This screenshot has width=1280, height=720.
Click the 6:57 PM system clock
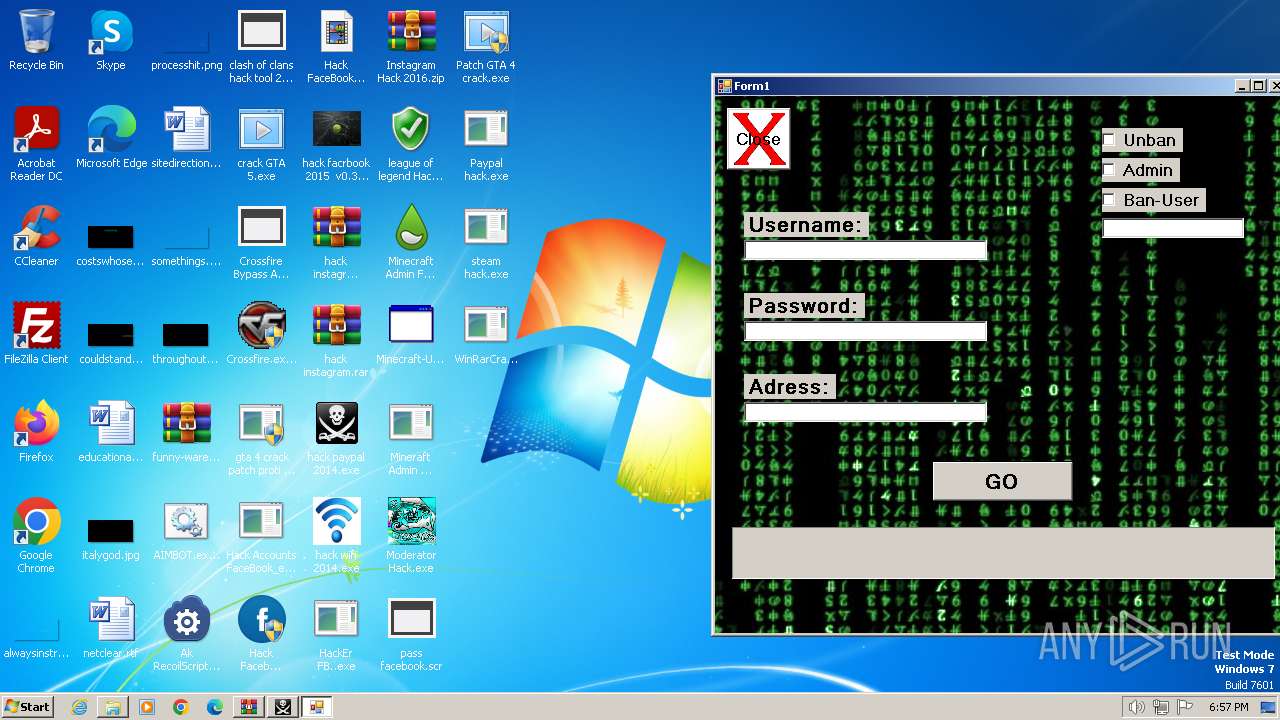tap(1228, 707)
